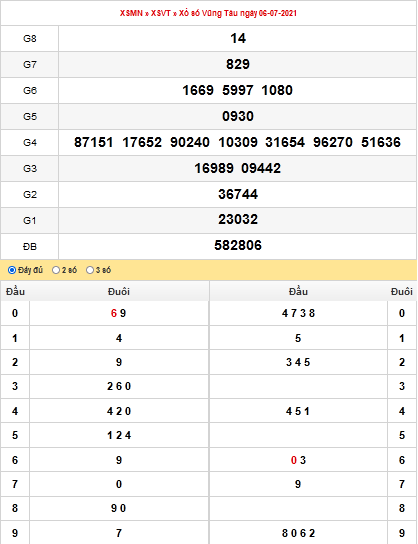Click the G4 number 51636
The width and height of the screenshot is (418, 544).
coord(381,142)
